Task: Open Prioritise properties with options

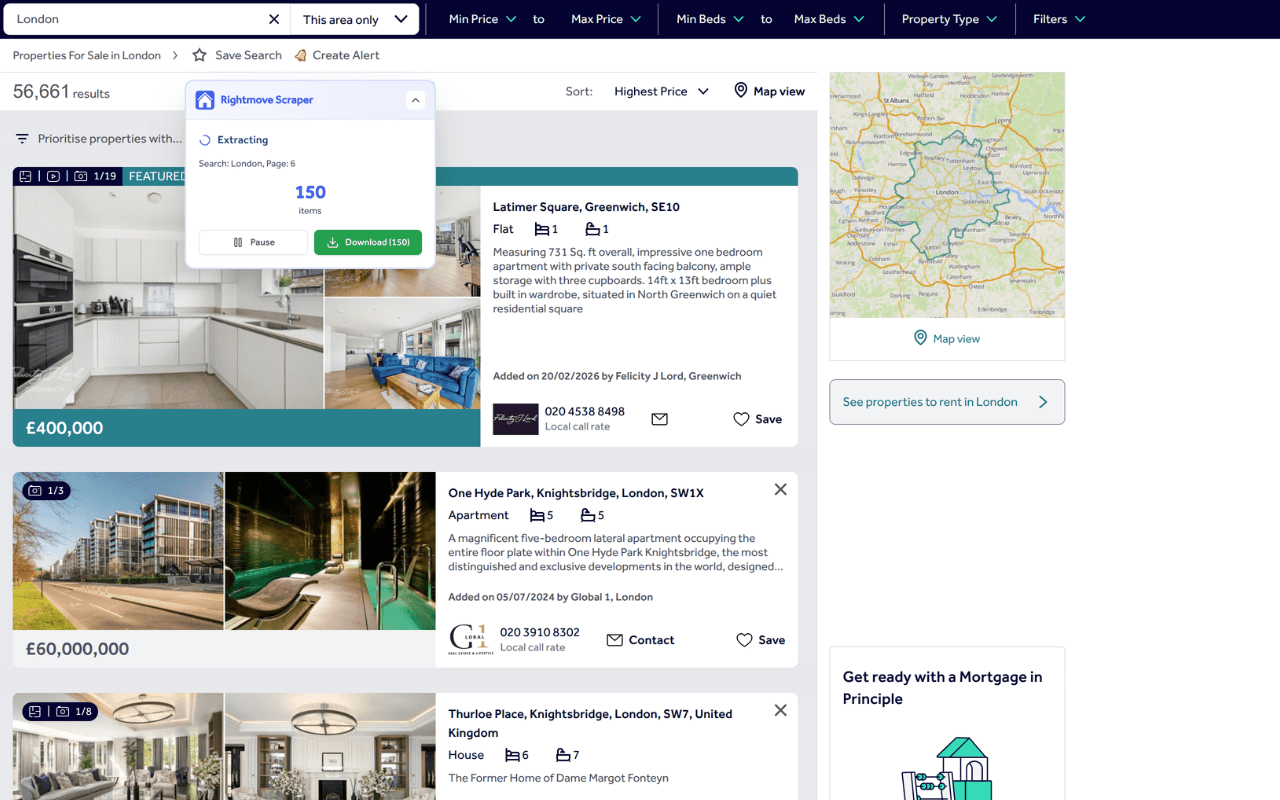Action: 98,139
